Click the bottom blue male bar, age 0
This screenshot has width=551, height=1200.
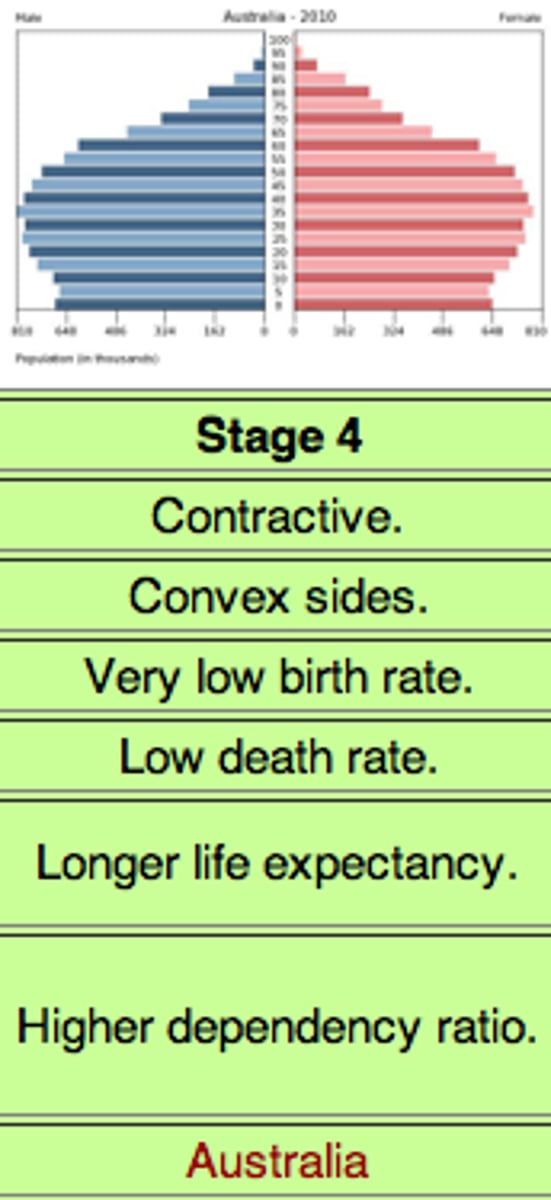160,304
